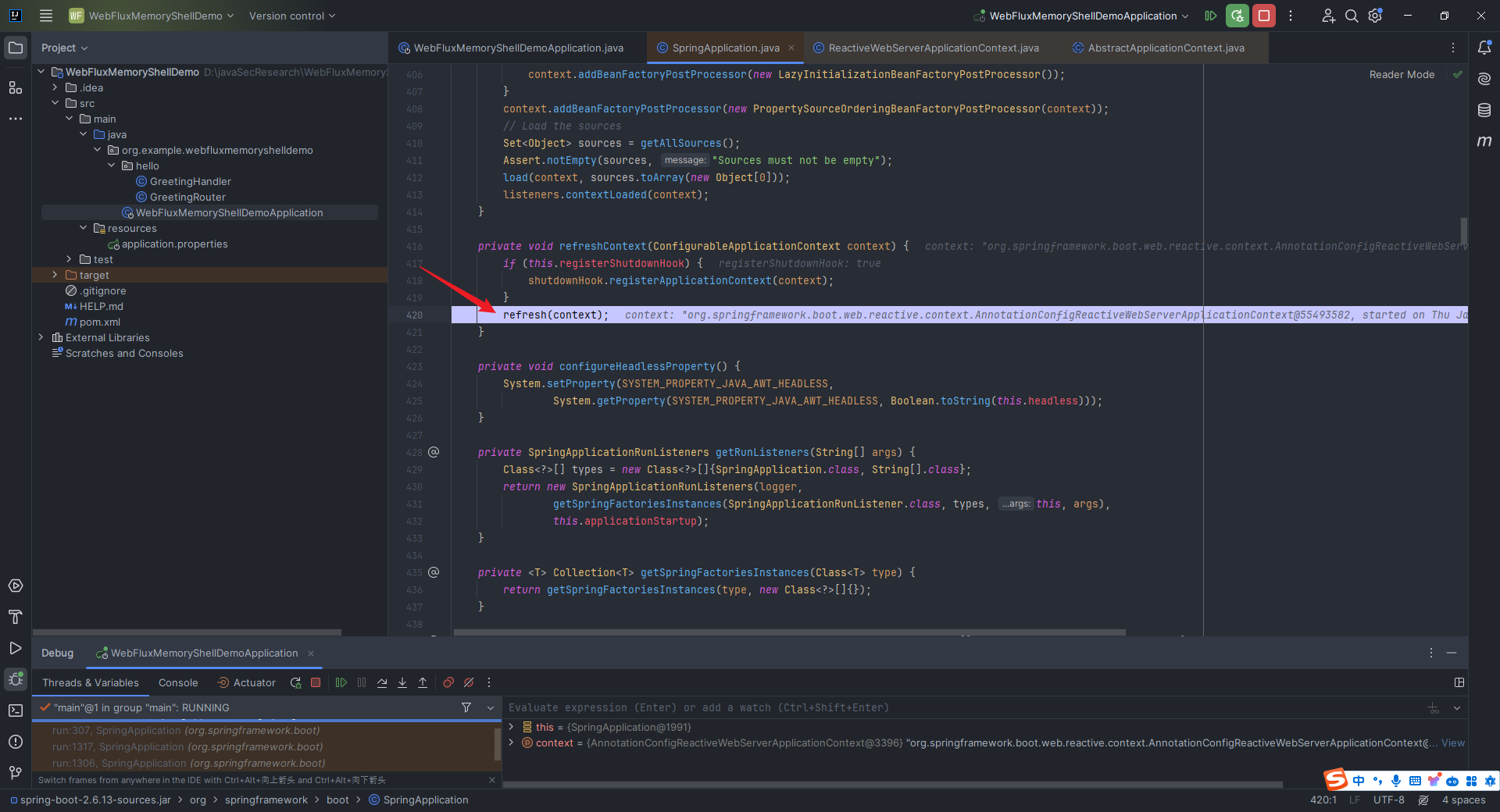
Task: Click the 4 spaces indent status
Action: 1463,800
